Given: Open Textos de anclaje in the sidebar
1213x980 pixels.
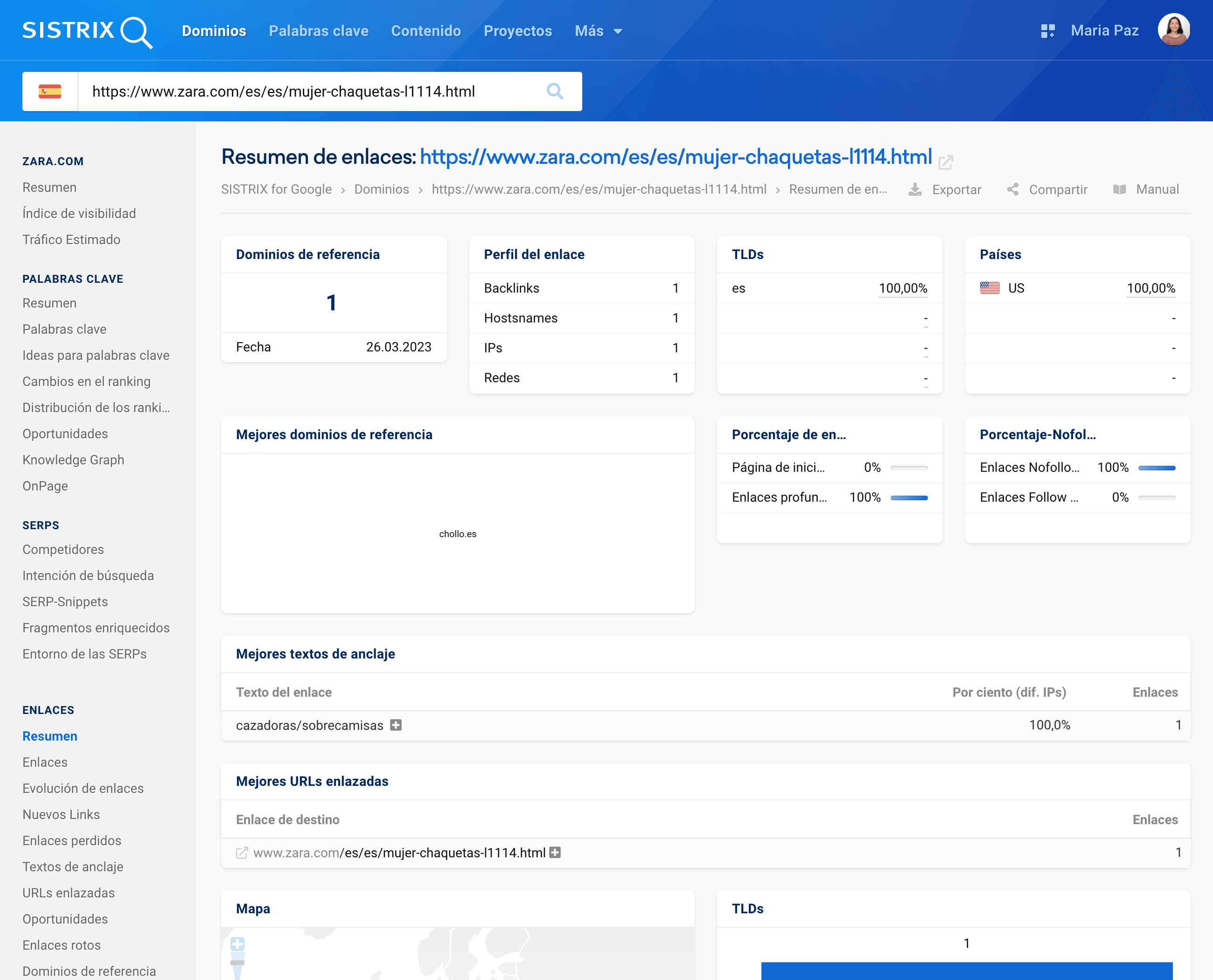Looking at the screenshot, I should (x=73, y=867).
